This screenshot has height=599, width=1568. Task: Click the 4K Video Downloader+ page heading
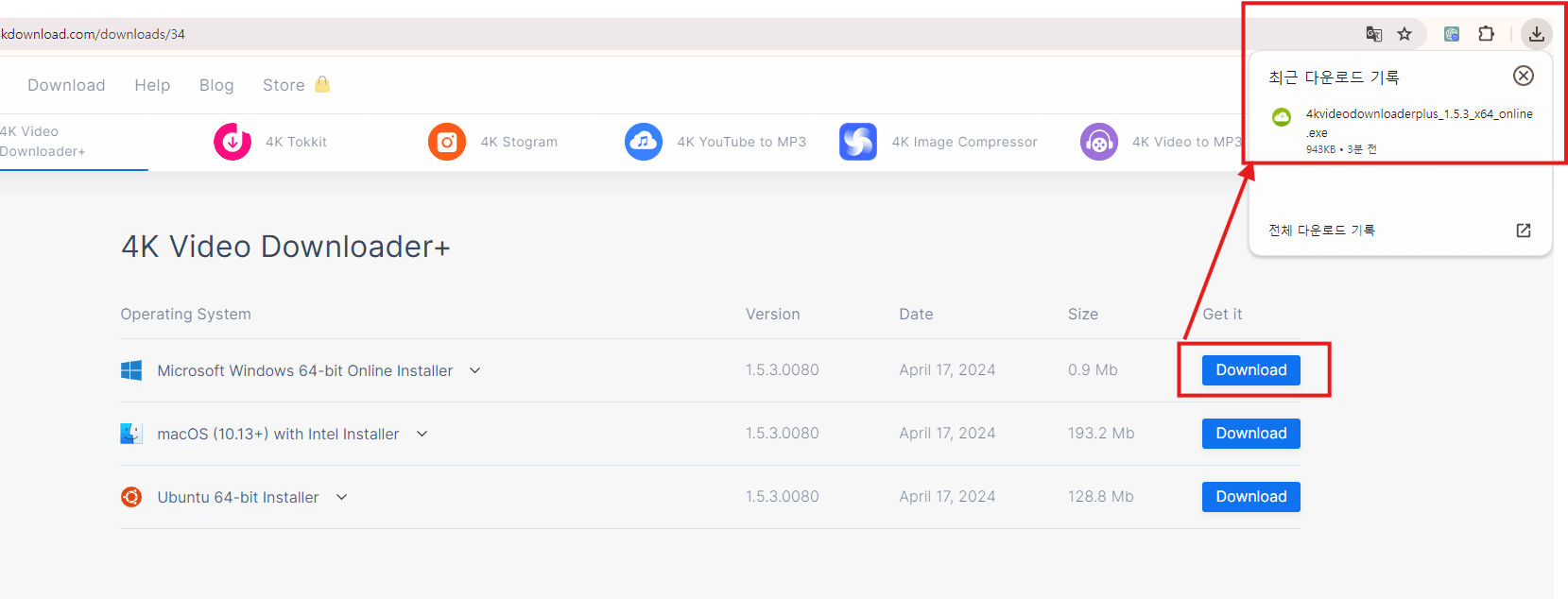[x=285, y=247]
